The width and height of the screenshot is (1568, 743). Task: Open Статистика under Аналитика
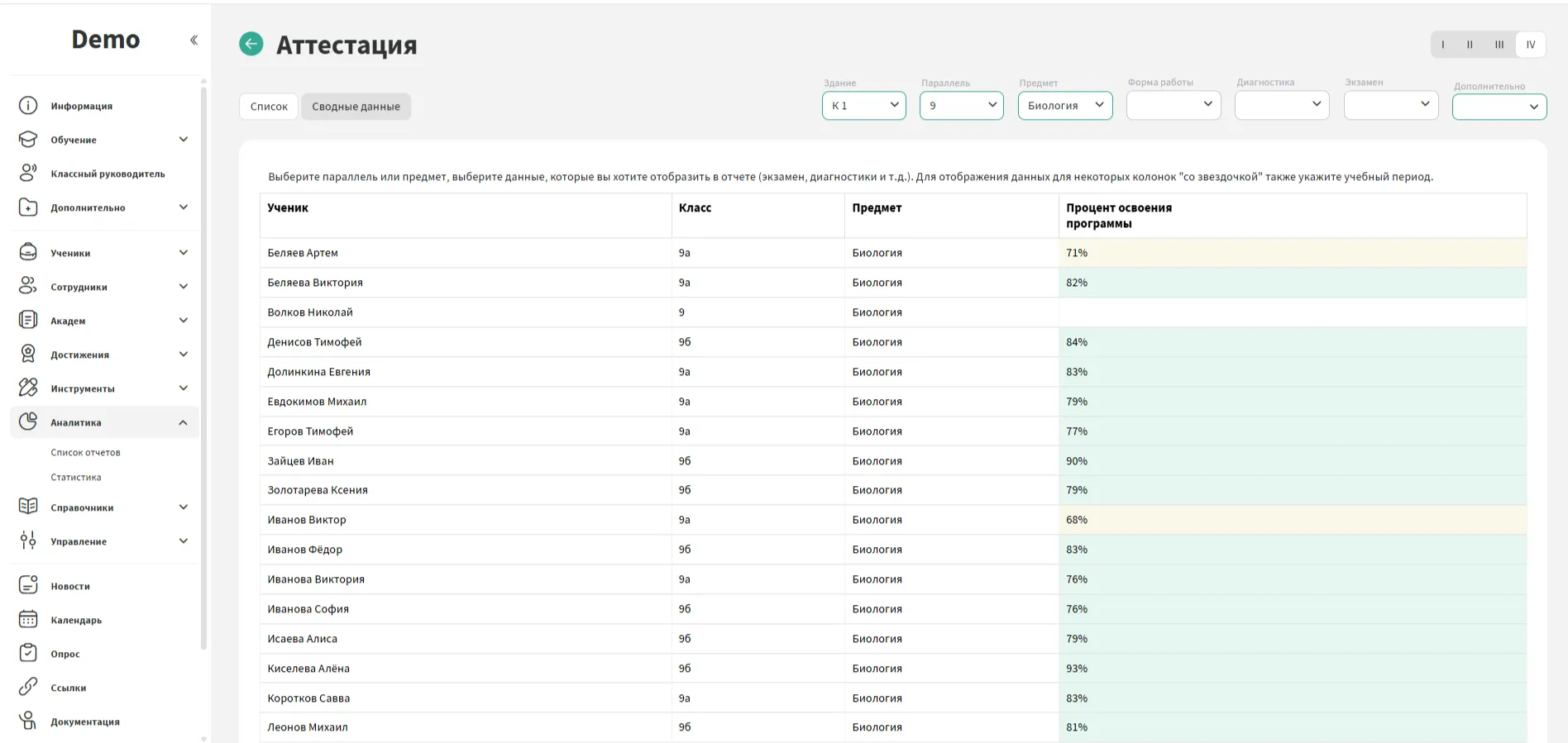[76, 477]
